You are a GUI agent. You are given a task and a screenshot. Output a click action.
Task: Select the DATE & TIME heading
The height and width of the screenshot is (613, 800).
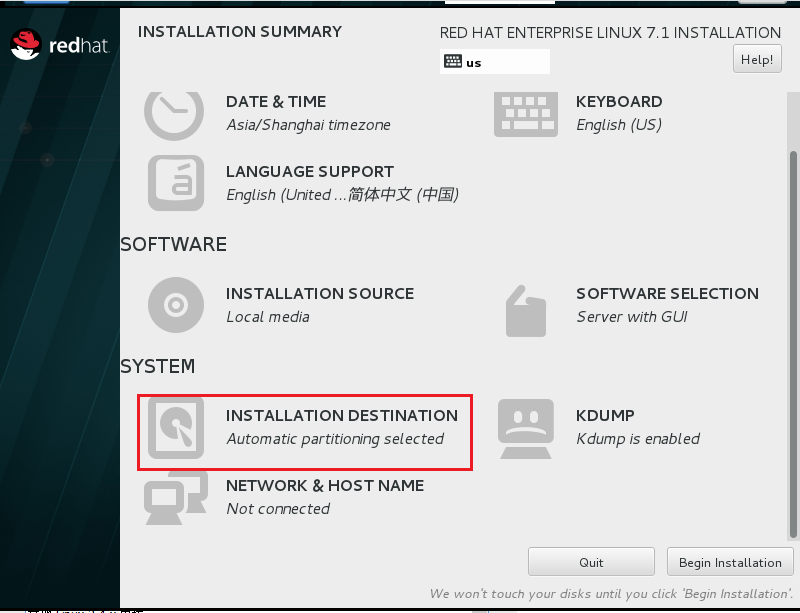coord(276,102)
